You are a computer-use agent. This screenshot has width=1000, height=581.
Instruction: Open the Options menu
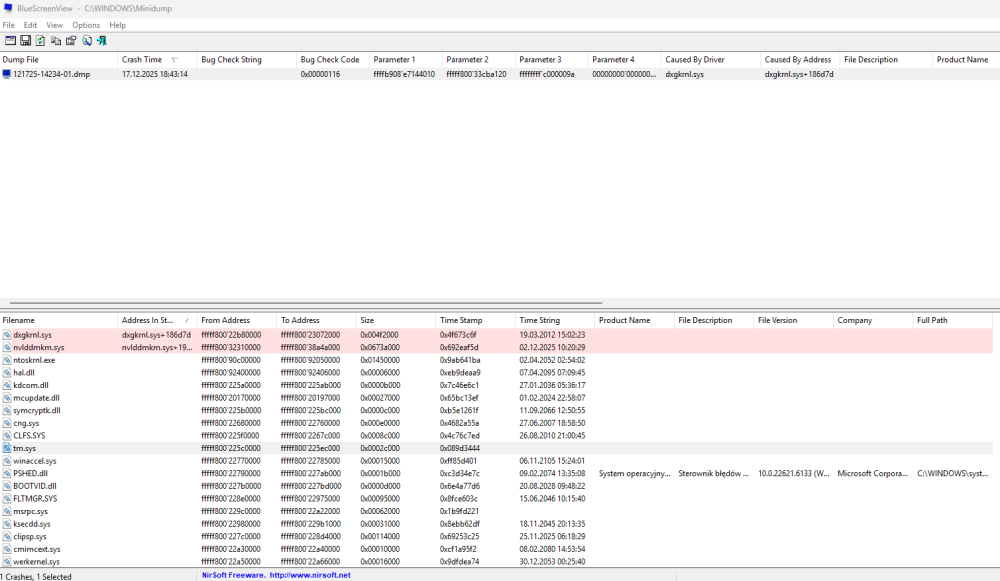click(x=86, y=25)
